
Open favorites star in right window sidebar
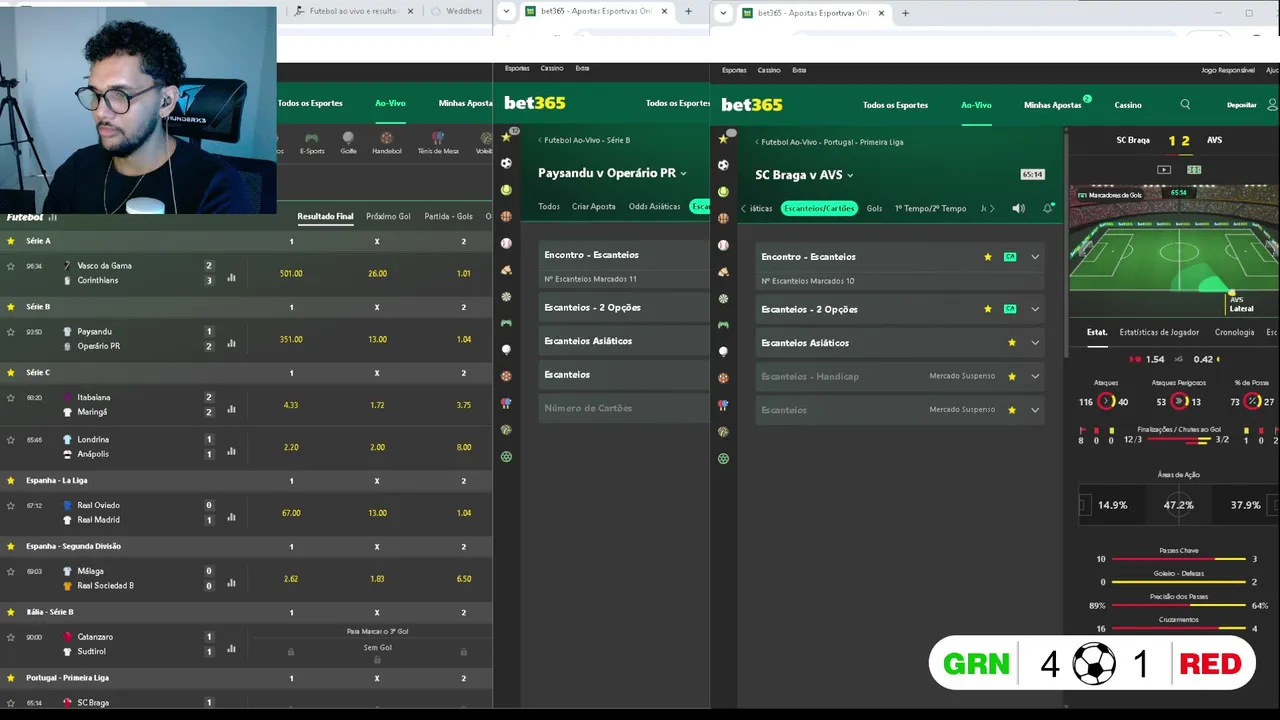tap(723, 138)
